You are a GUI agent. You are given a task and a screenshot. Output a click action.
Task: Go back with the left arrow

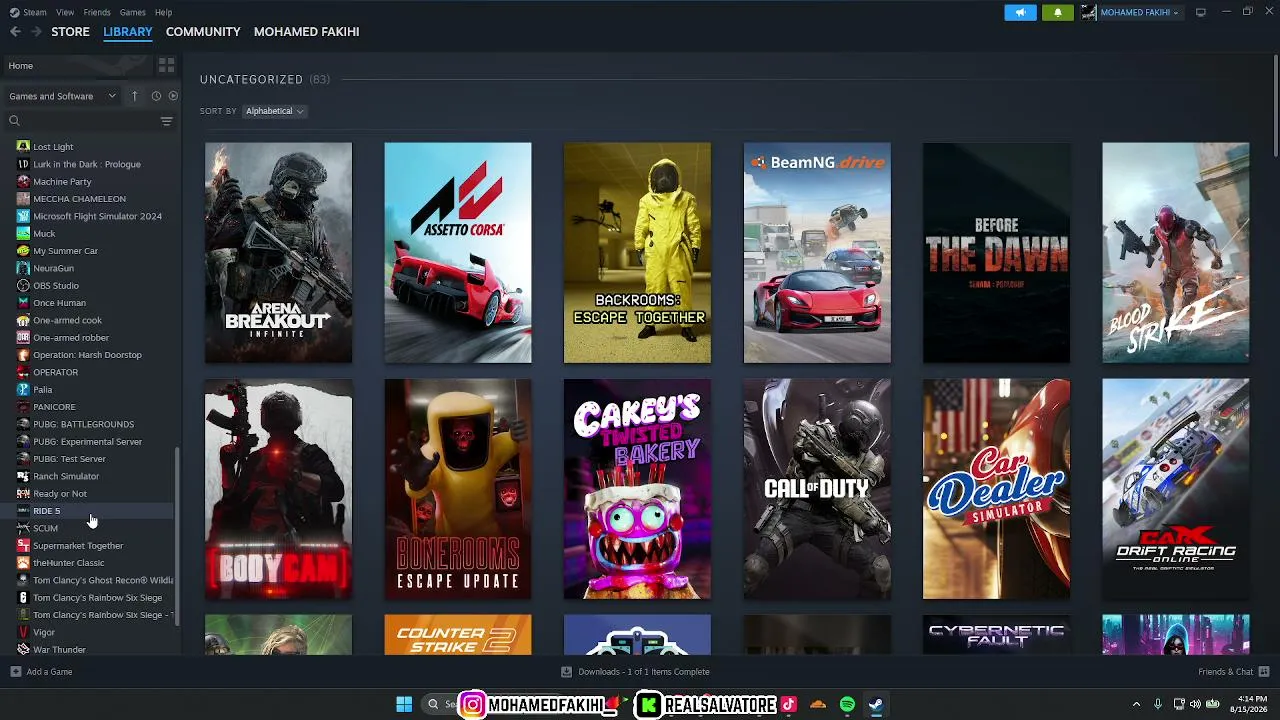15,32
